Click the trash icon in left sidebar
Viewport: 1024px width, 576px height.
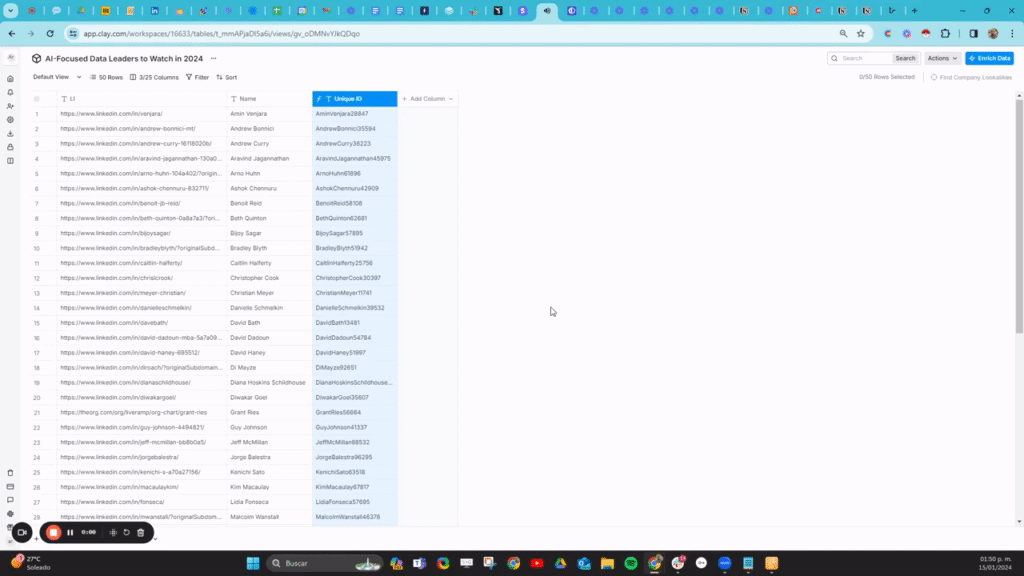pyautogui.click(x=10, y=472)
